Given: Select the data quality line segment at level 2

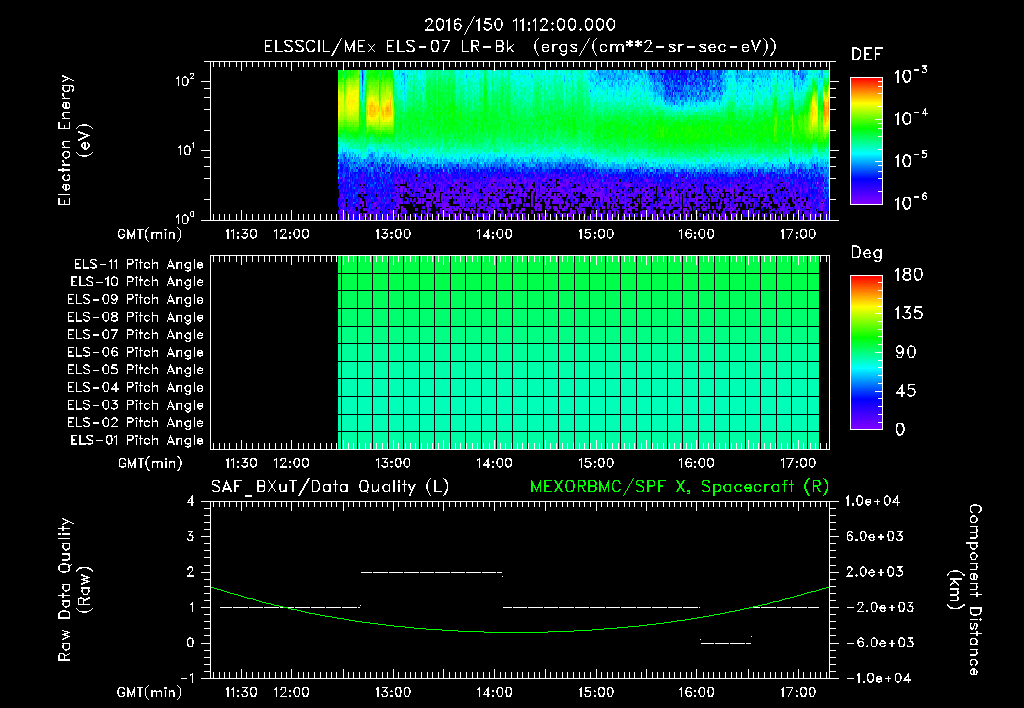Looking at the screenshot, I should pyautogui.click(x=432, y=573).
